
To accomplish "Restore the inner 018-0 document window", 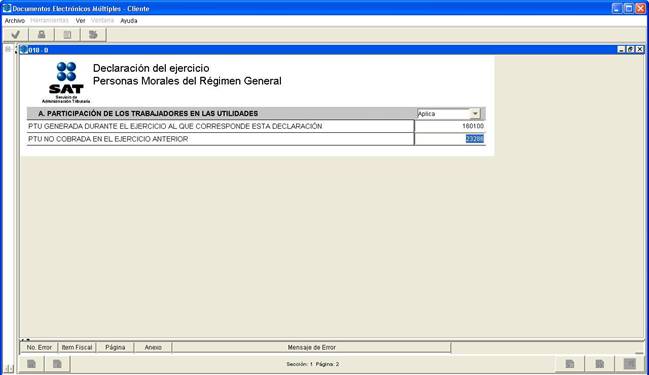I will 630,49.
